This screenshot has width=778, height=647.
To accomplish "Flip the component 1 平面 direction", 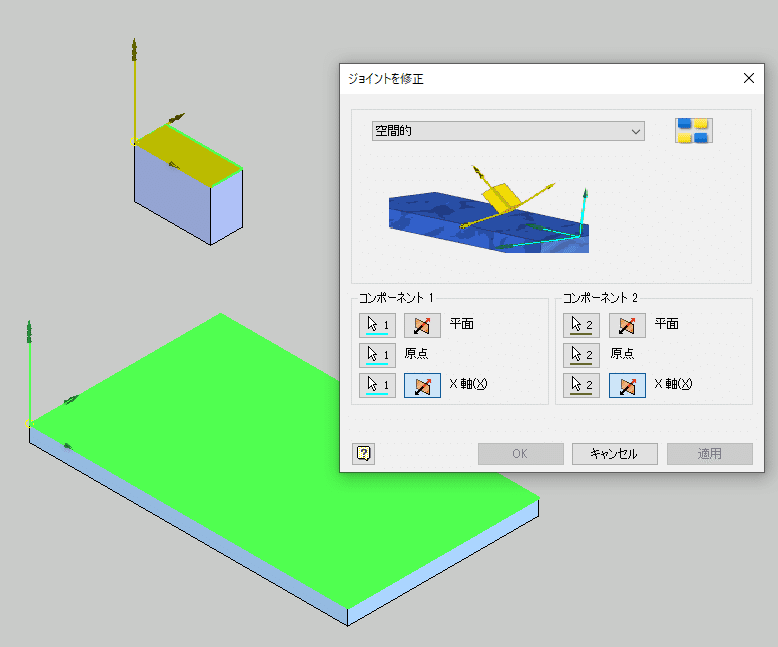I will tap(422, 325).
